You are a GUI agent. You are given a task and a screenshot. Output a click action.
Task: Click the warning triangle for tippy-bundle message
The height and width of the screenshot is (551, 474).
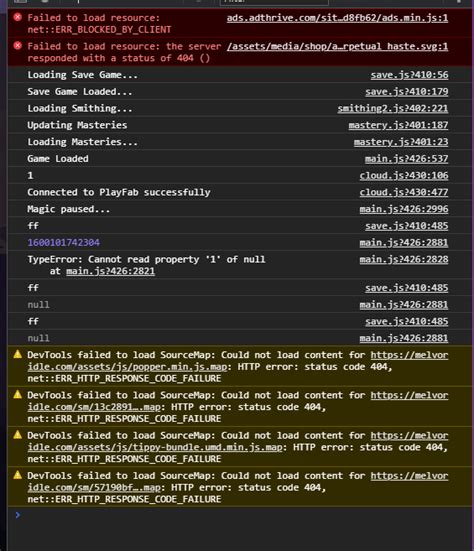[x=18, y=435]
